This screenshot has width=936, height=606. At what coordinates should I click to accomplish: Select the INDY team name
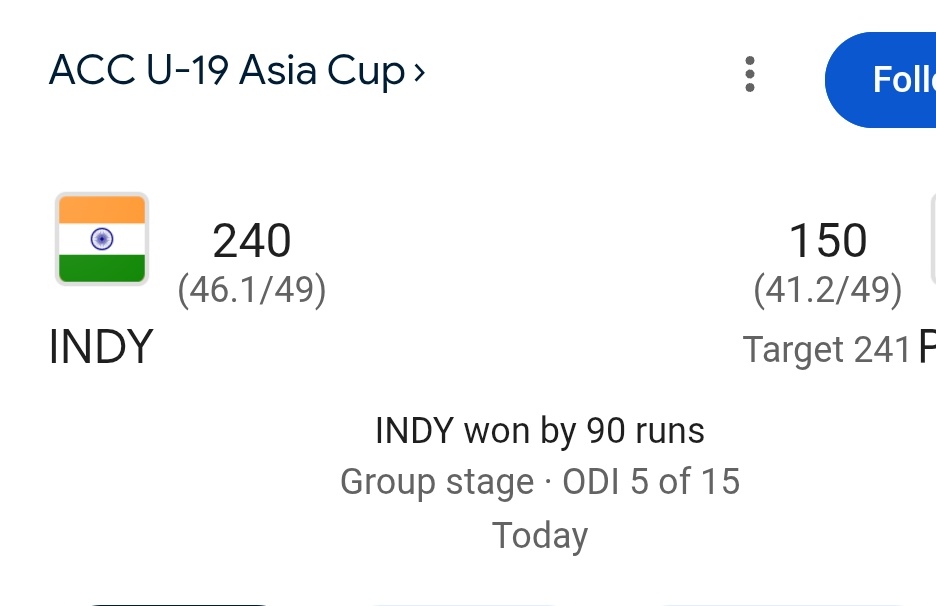tap(101, 347)
